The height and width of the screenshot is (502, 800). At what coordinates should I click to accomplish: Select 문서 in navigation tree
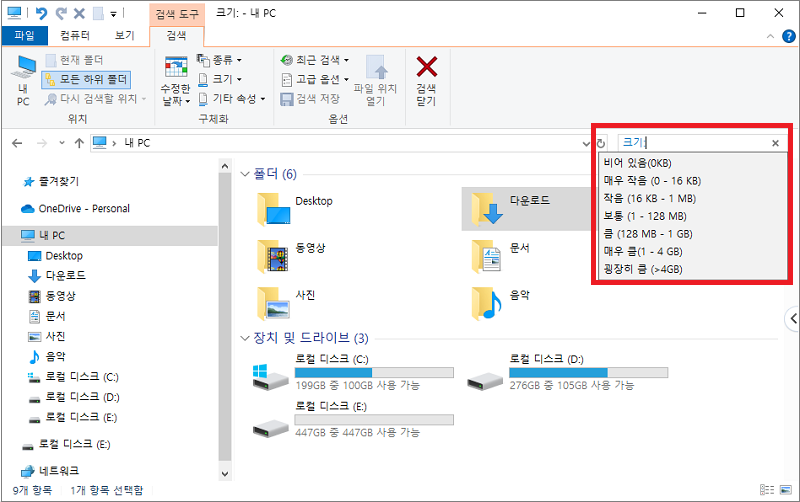click(x=47, y=316)
